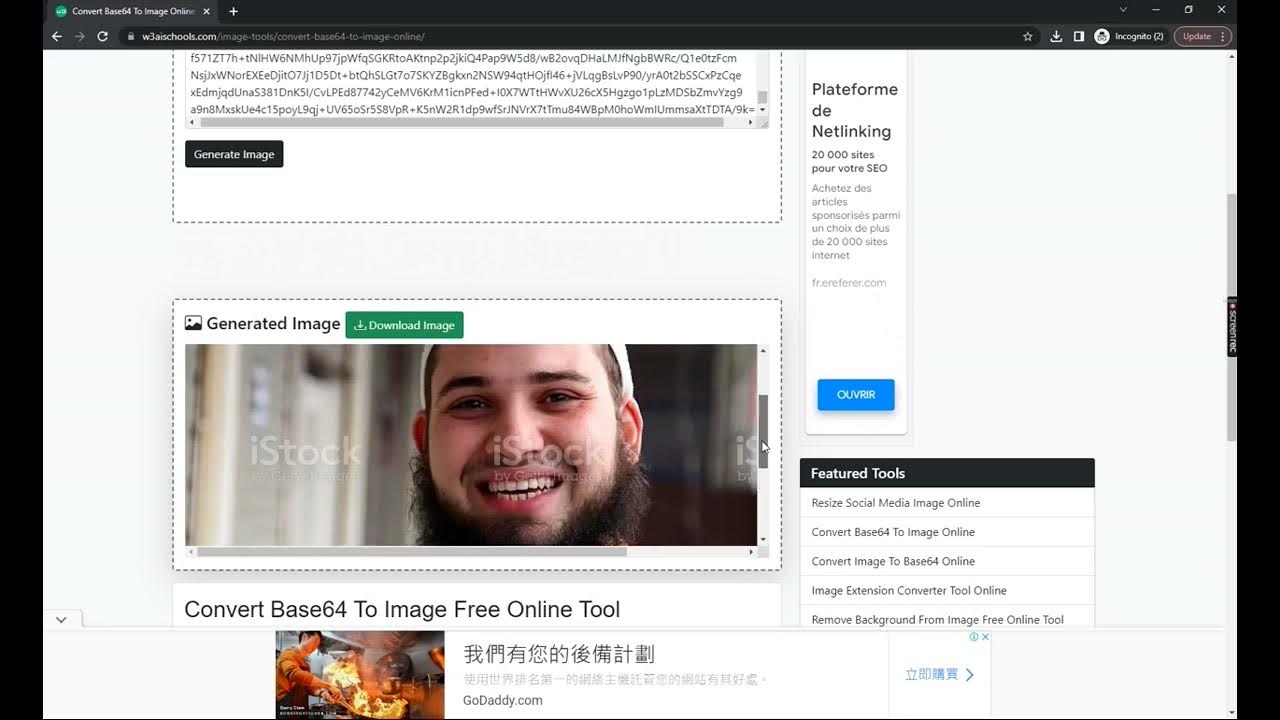This screenshot has width=1280, height=720.
Task: Open Image Extension Converter Tool Online link
Action: point(909,591)
